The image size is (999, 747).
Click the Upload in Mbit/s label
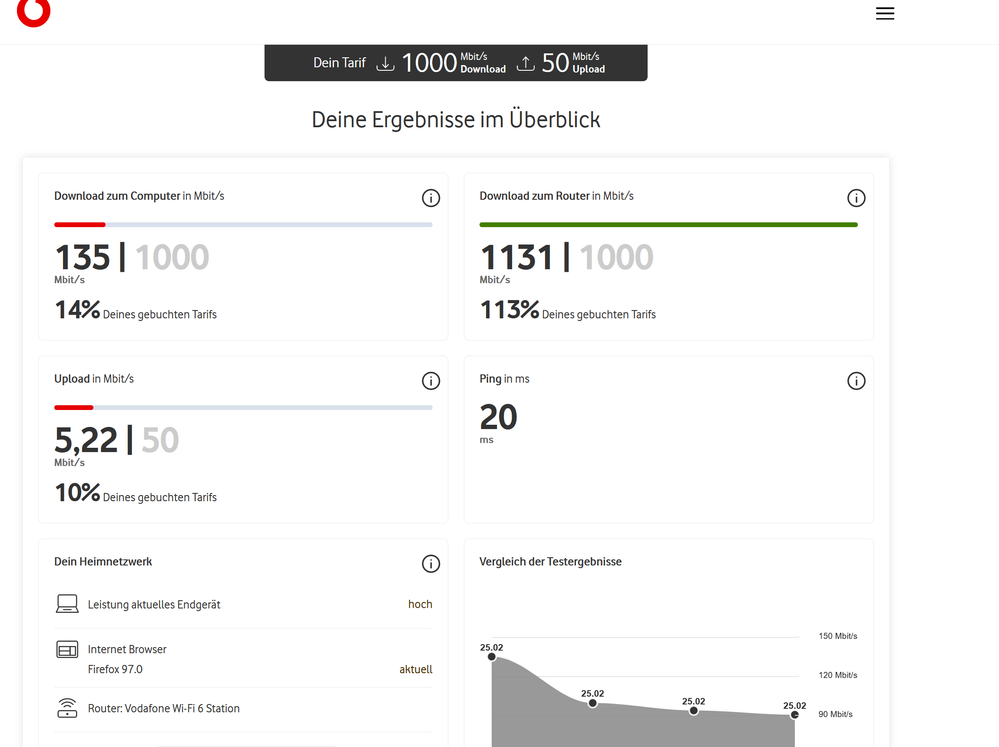(94, 379)
